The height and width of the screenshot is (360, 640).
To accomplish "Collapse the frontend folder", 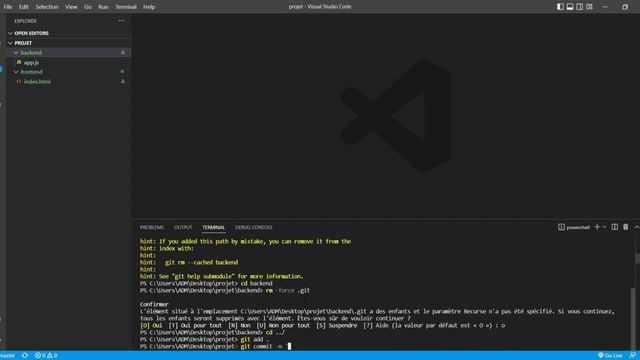I will 16,72.
